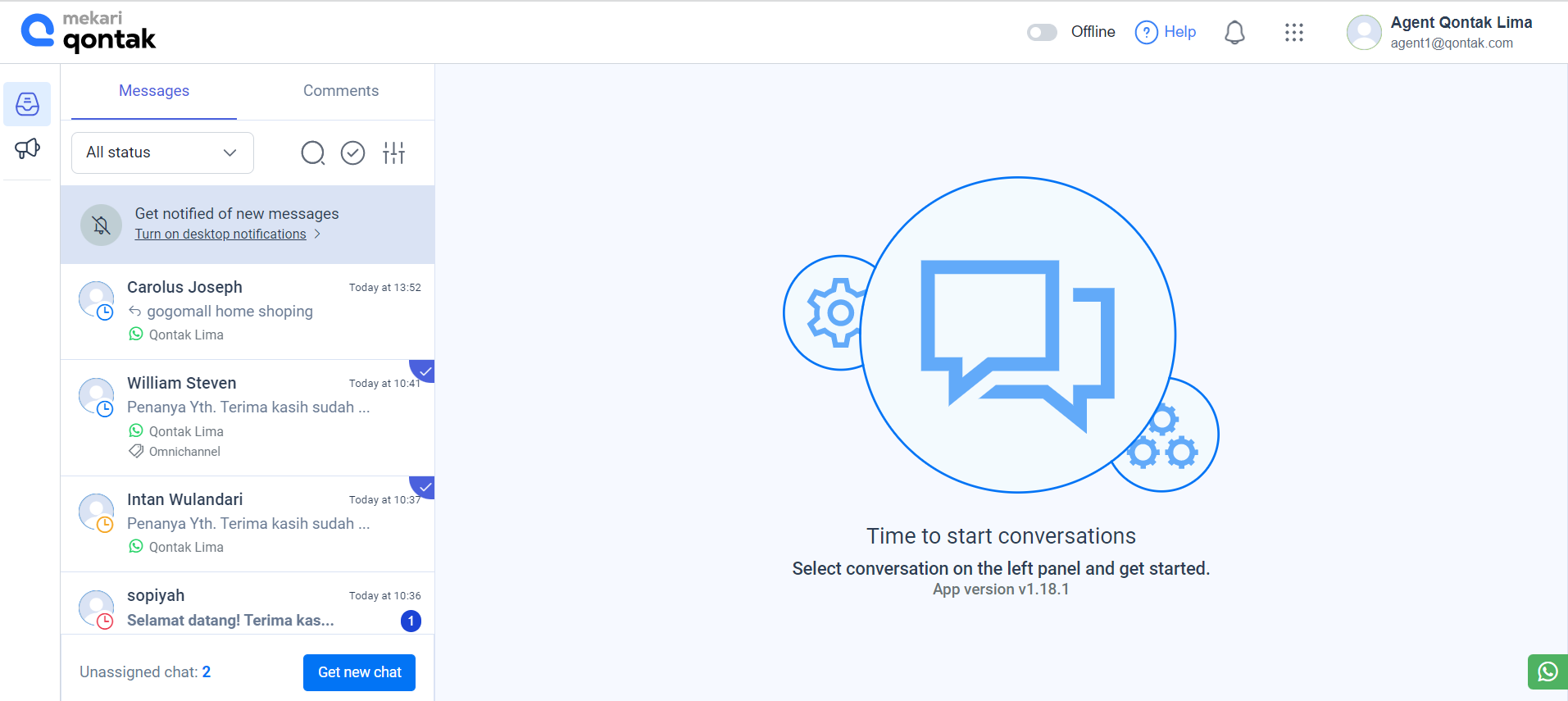The width and height of the screenshot is (1568, 701).
Task: Click the arrow beside desktop notifications
Action: point(318,234)
